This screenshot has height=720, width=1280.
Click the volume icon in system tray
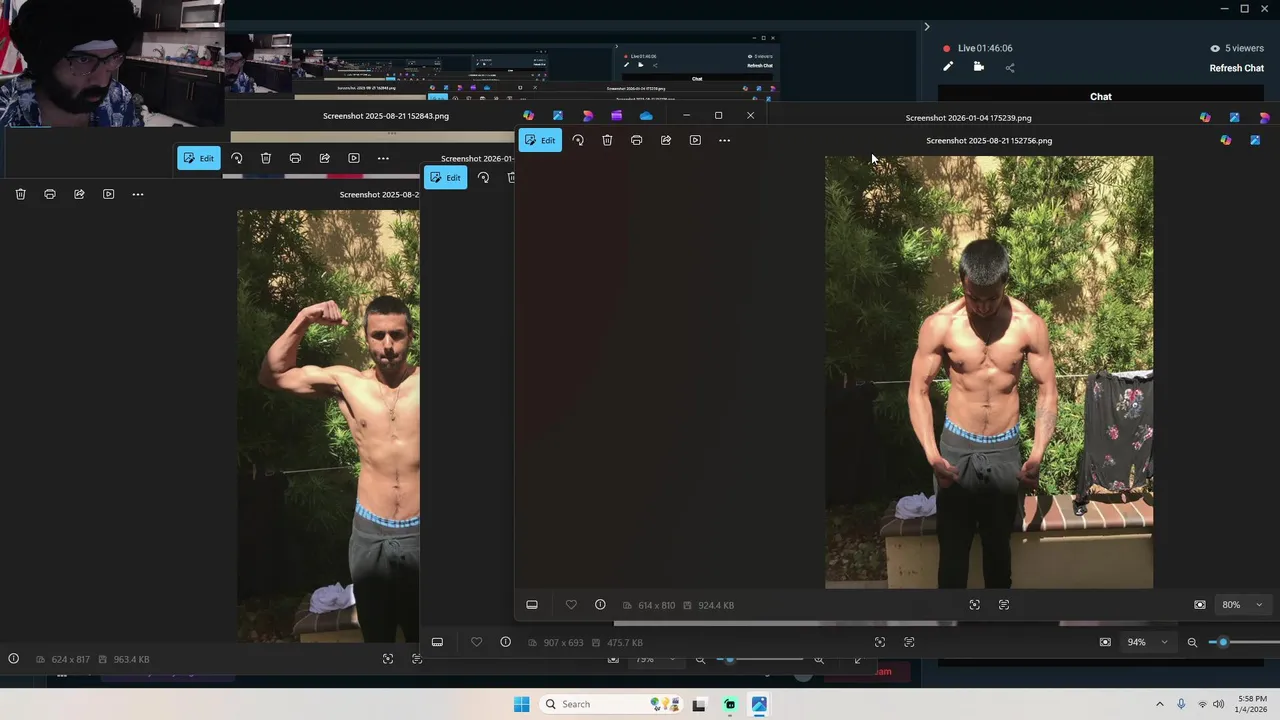1219,704
